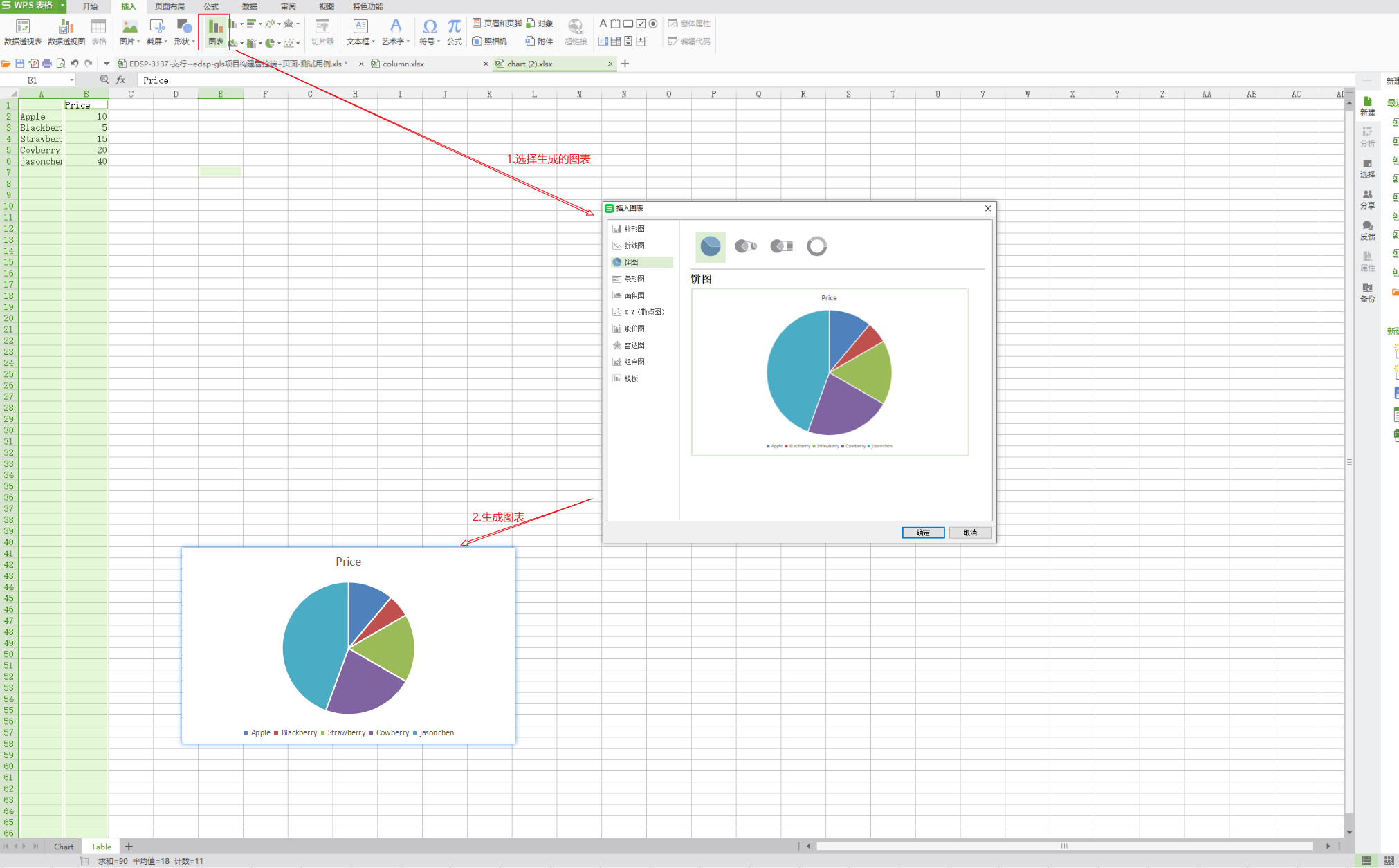Switch to the 页面布局 ribbon tab
Viewport: 1399px width, 868px height.
coord(170,6)
